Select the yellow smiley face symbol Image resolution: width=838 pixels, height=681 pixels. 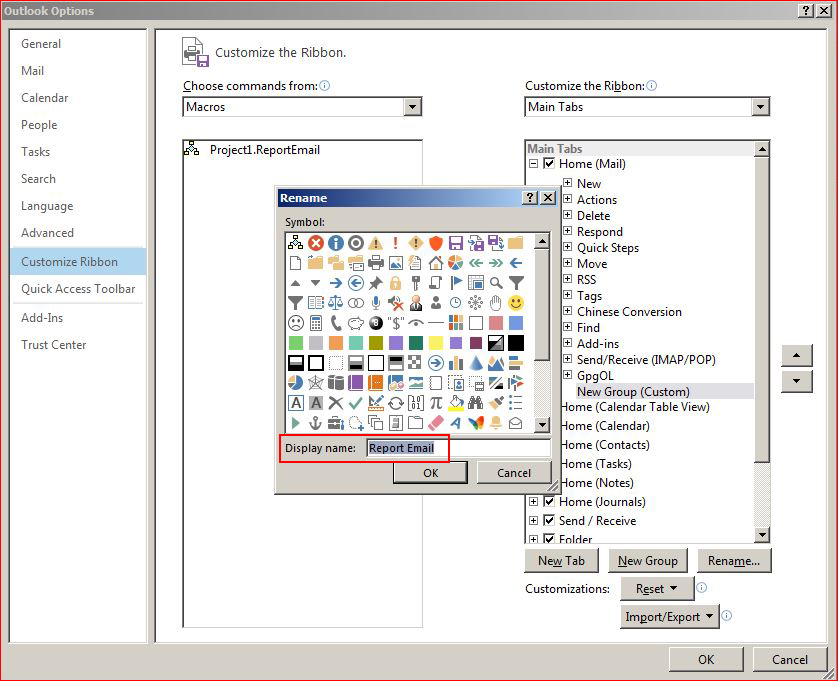[516, 303]
